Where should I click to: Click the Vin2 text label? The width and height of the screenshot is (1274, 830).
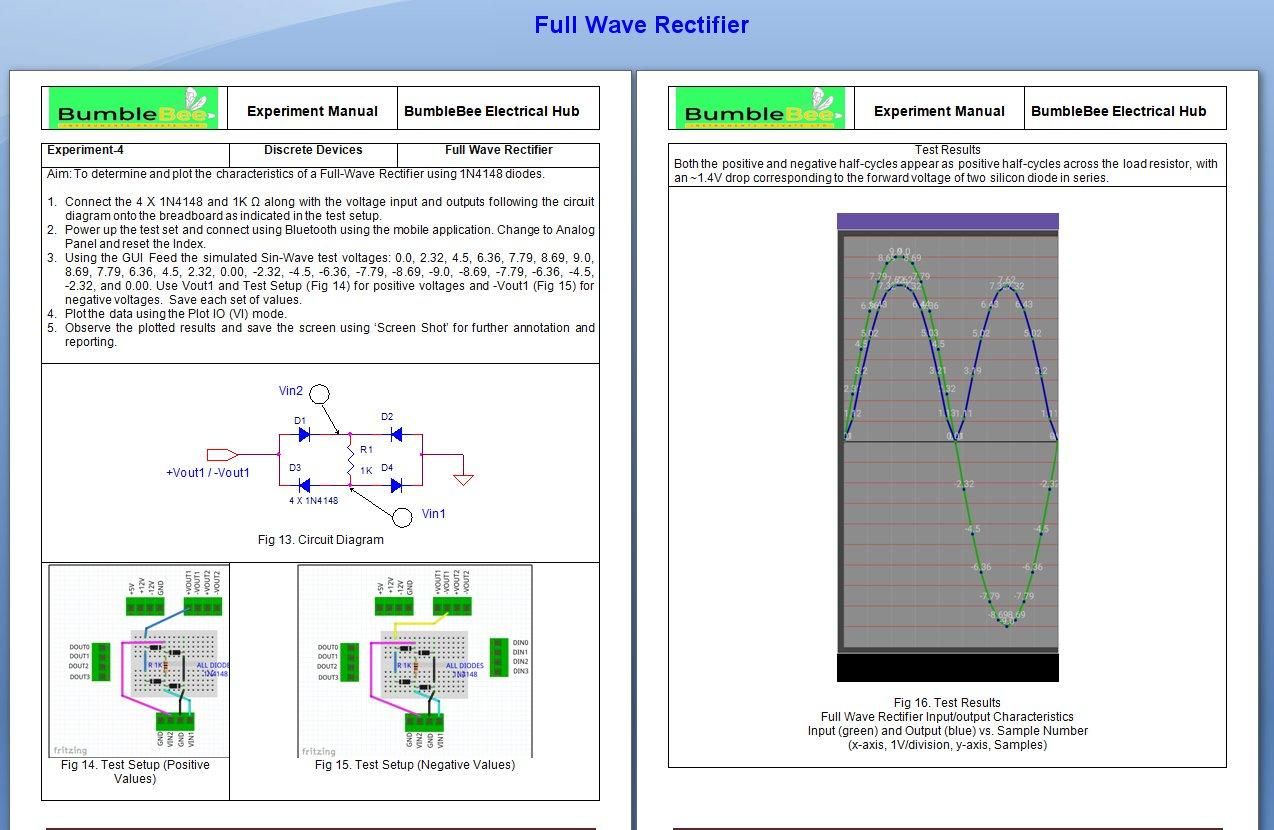tap(290, 391)
